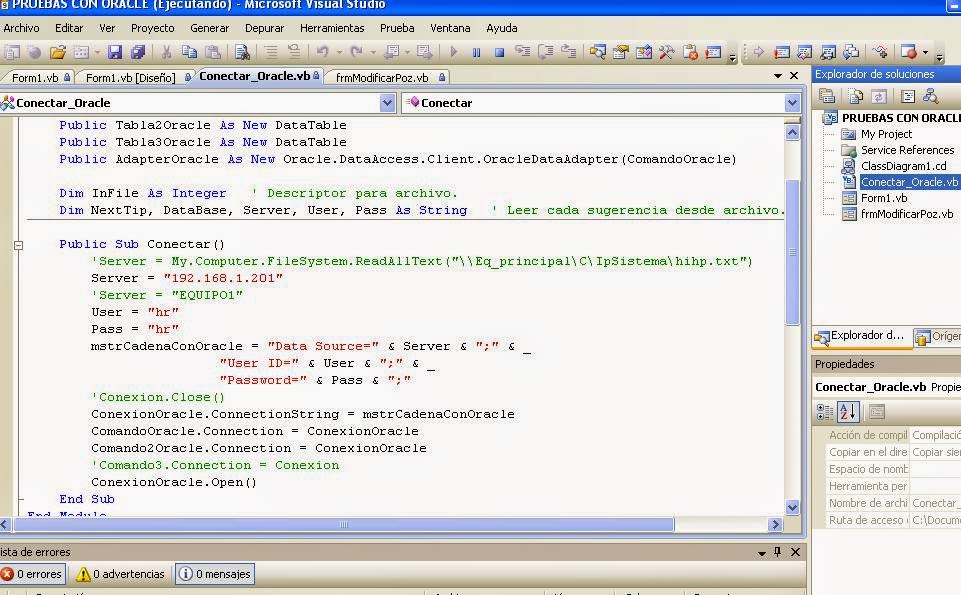The height and width of the screenshot is (595, 961).
Task: Pause the running debug session
Action: pyautogui.click(x=476, y=53)
